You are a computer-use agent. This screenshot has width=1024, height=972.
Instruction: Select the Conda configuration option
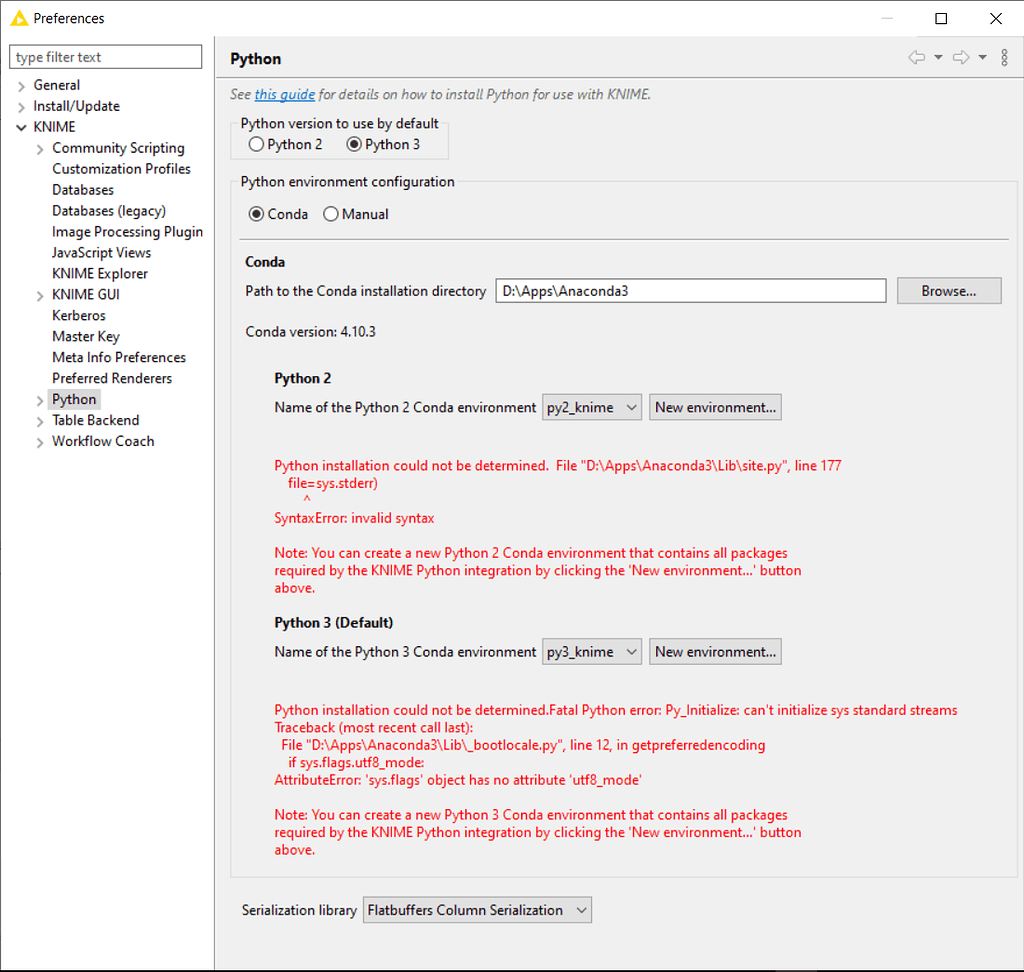pyautogui.click(x=257, y=214)
